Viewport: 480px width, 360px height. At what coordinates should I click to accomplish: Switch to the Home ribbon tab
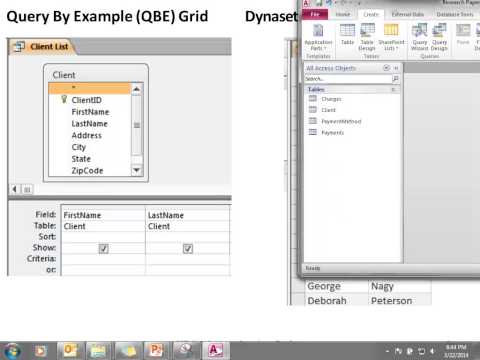tap(342, 14)
